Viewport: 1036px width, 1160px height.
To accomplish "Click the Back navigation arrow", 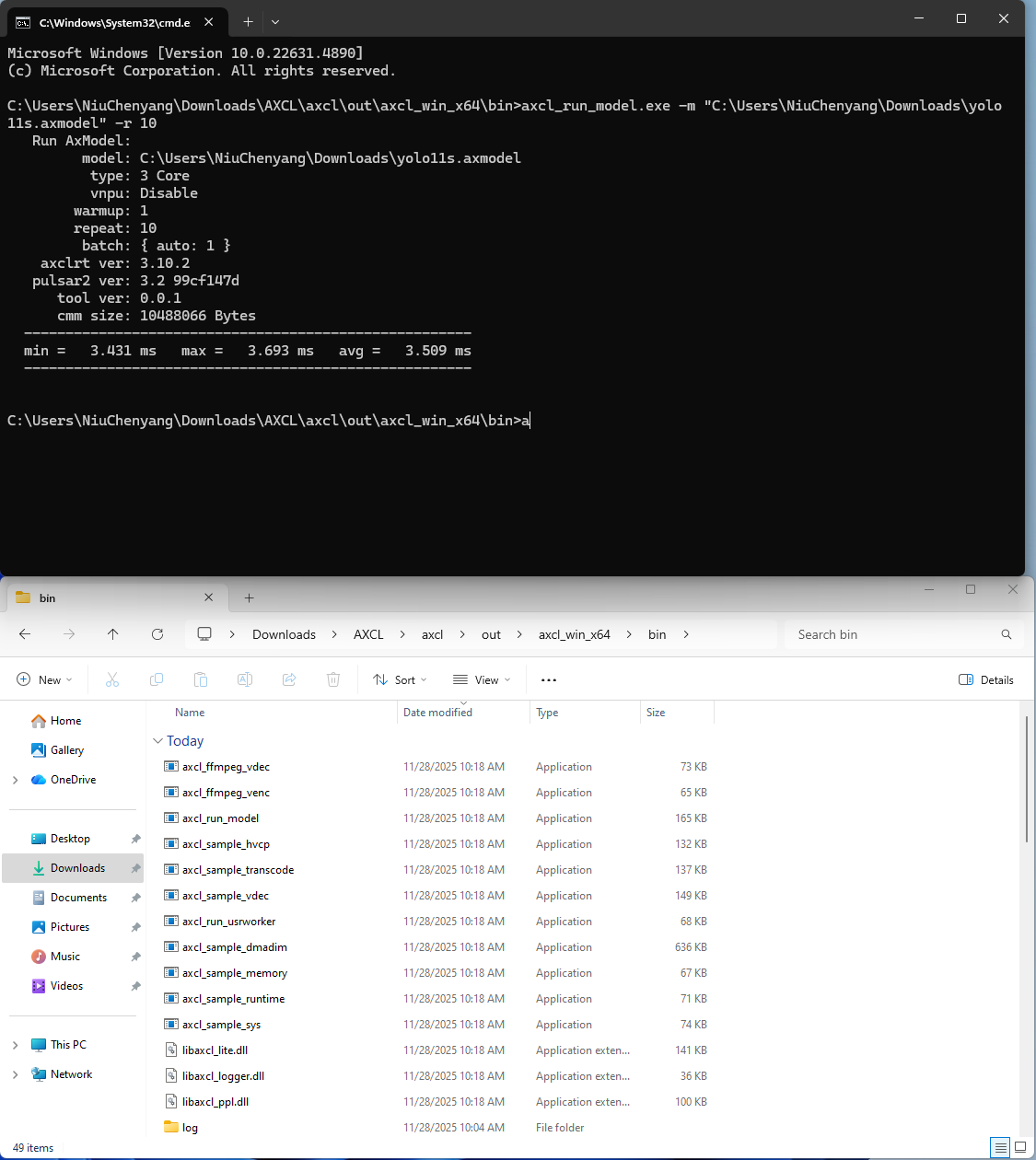I will 25,634.
